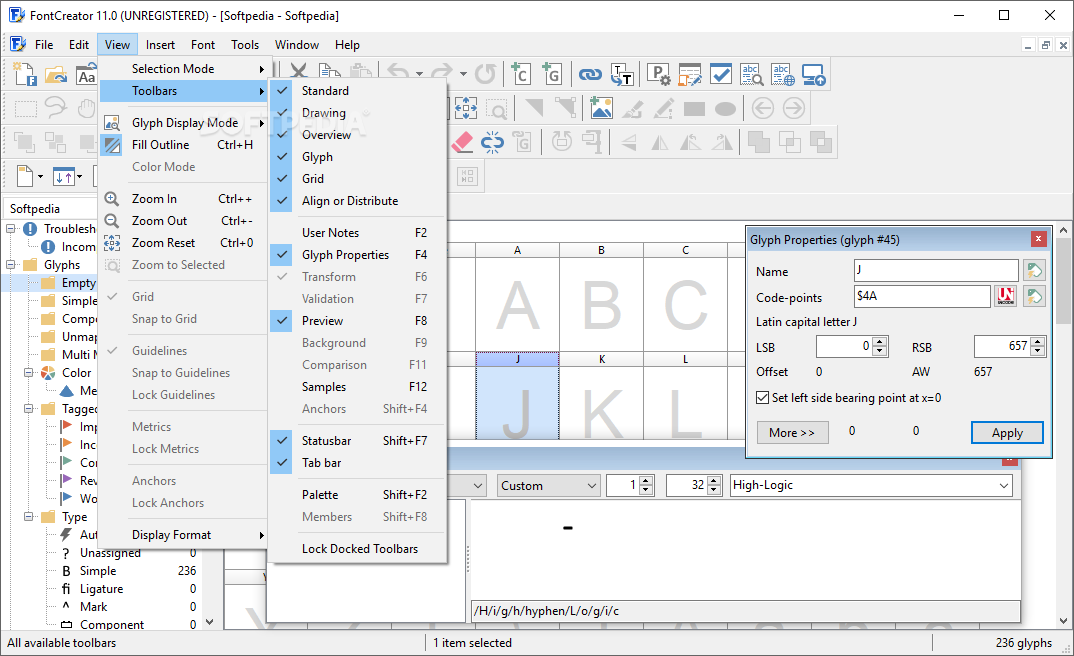Select the rectangle selection tool icon
Image resolution: width=1074 pixels, height=656 pixels.
[26, 108]
